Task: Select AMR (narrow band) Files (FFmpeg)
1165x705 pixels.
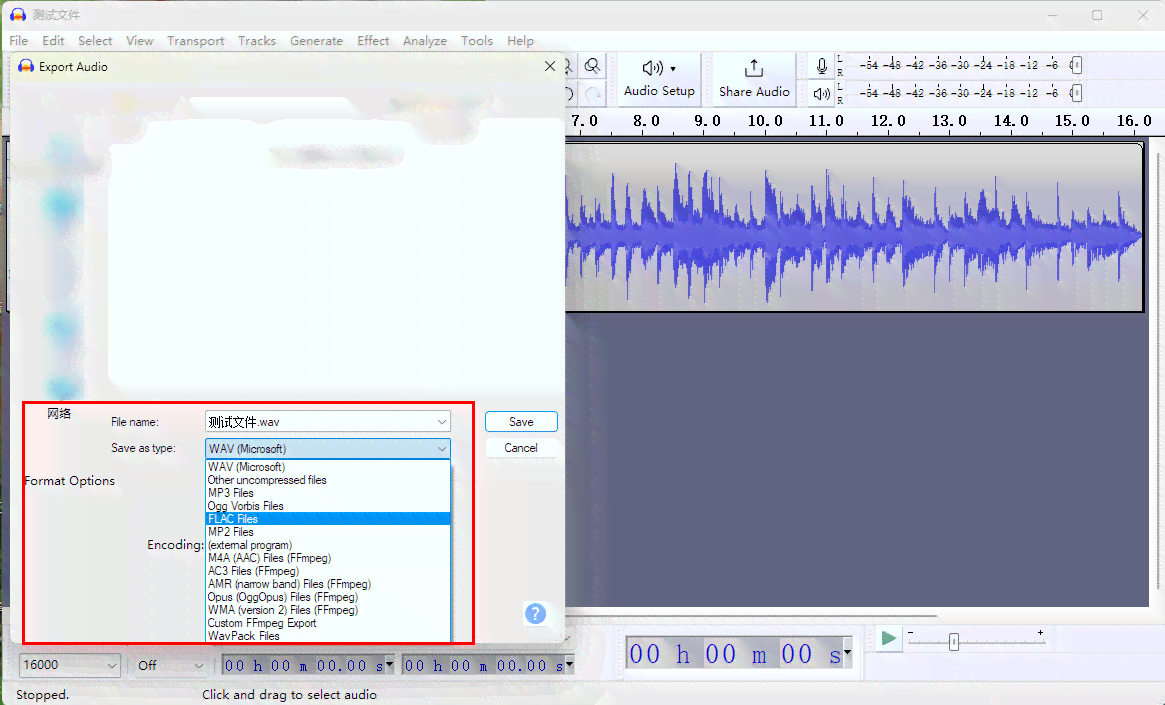Action: click(x=328, y=584)
